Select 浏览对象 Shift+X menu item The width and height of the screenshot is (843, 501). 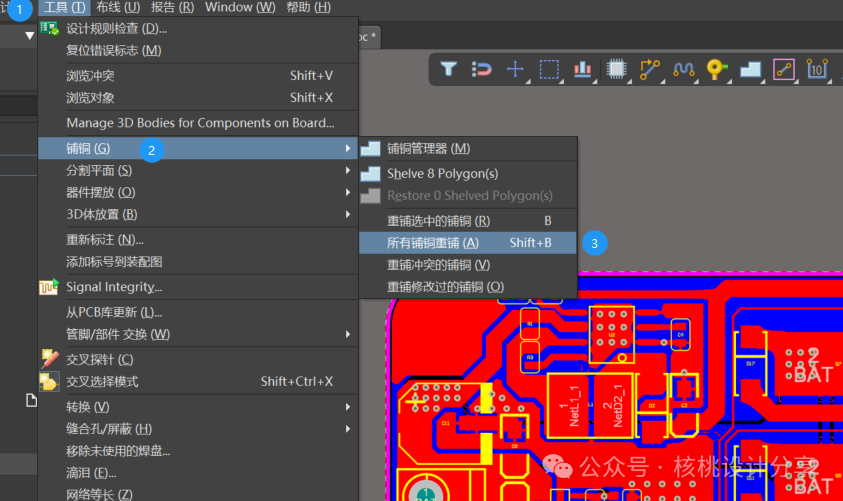pos(198,98)
